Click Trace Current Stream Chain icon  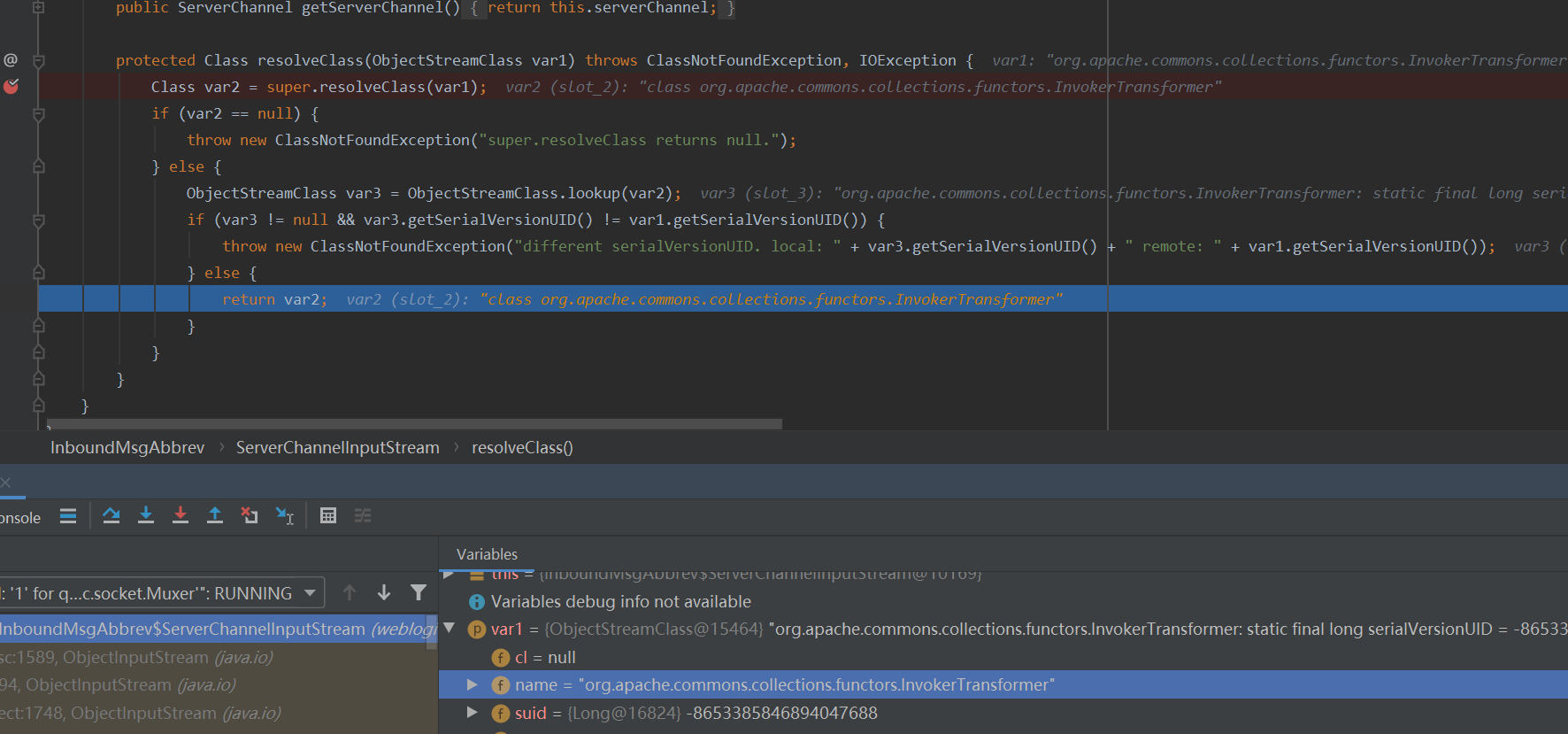coord(363,515)
